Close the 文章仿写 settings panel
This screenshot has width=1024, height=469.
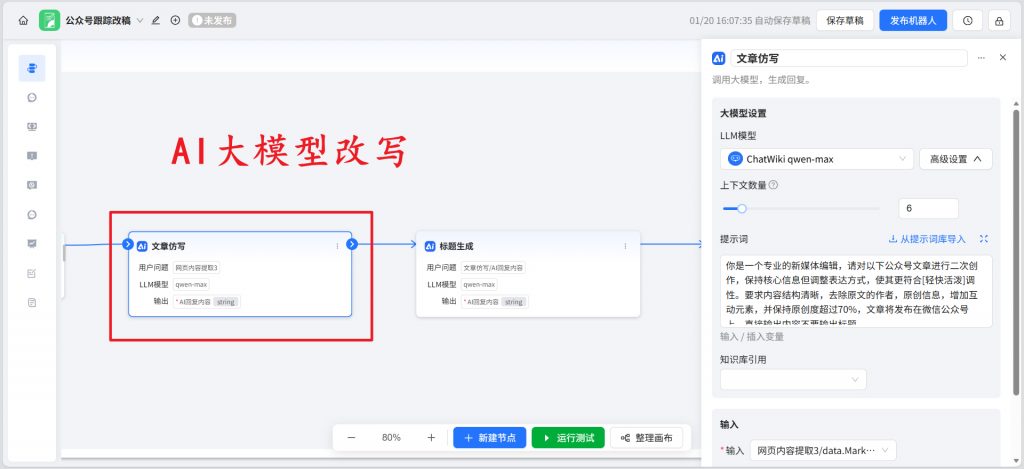[1003, 57]
